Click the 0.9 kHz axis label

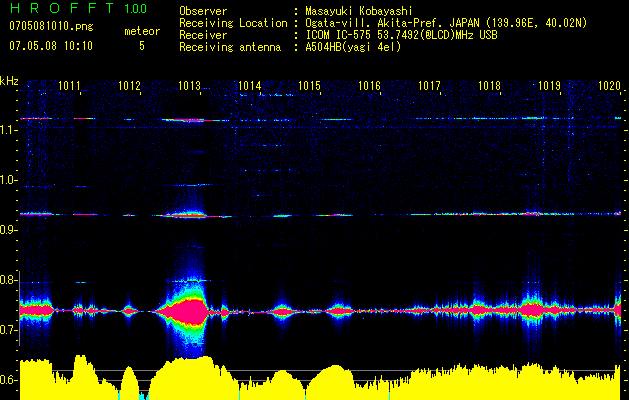8,230
